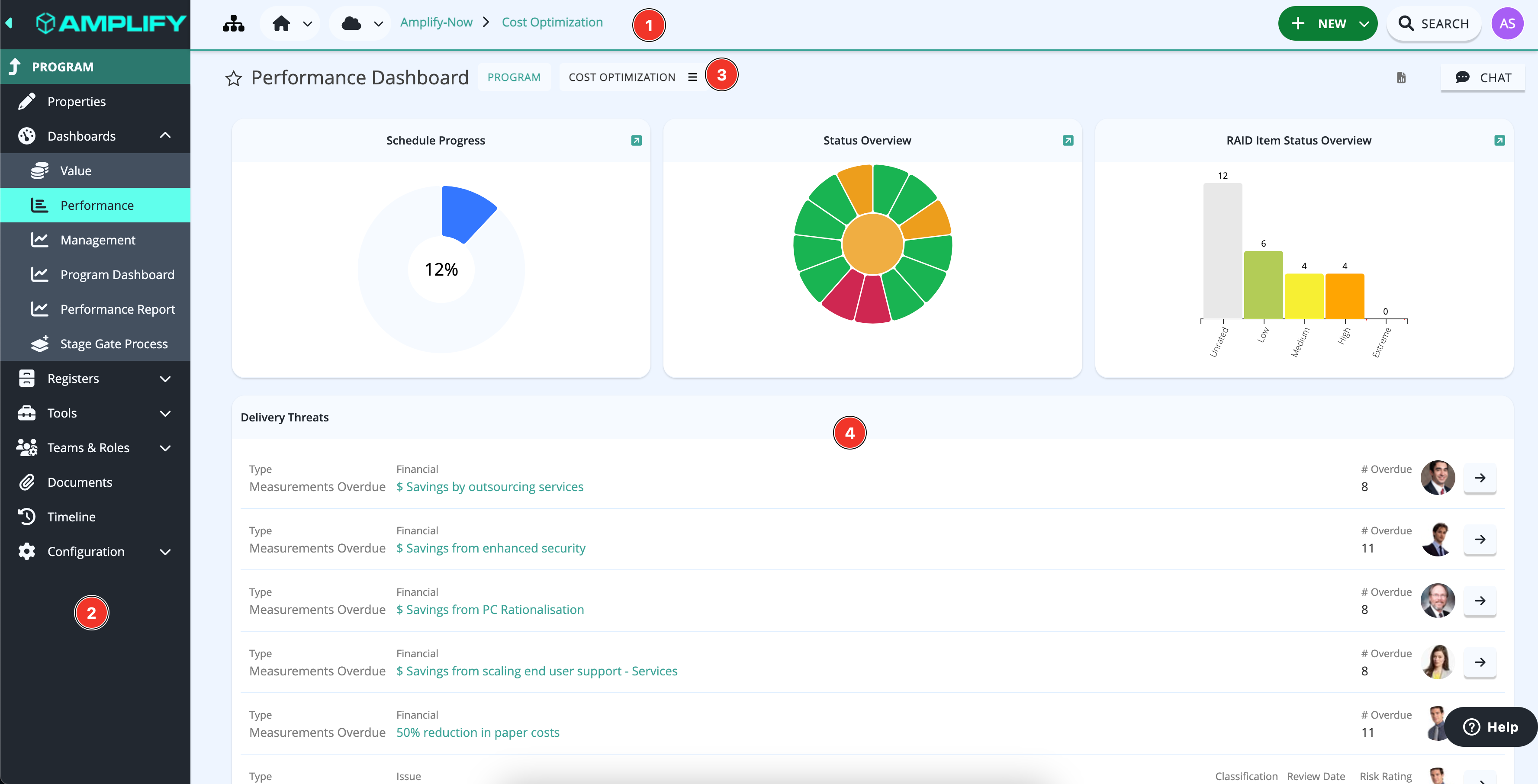Open the Timeline view in the sidebar
1538x784 pixels.
(71, 517)
